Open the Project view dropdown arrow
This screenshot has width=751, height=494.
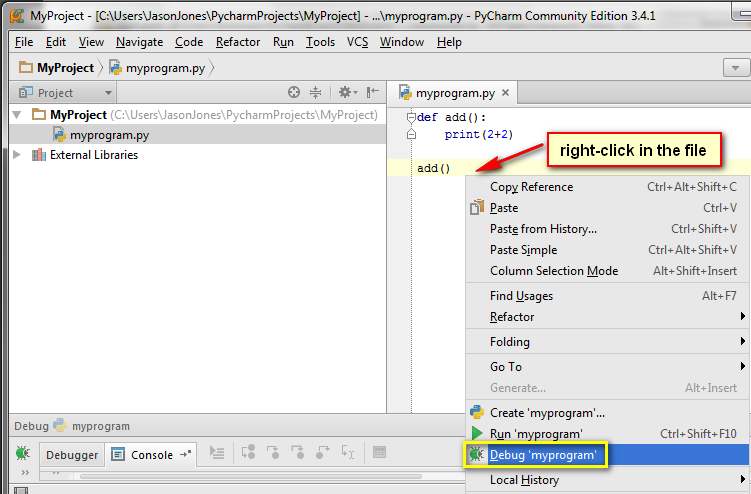click(108, 93)
